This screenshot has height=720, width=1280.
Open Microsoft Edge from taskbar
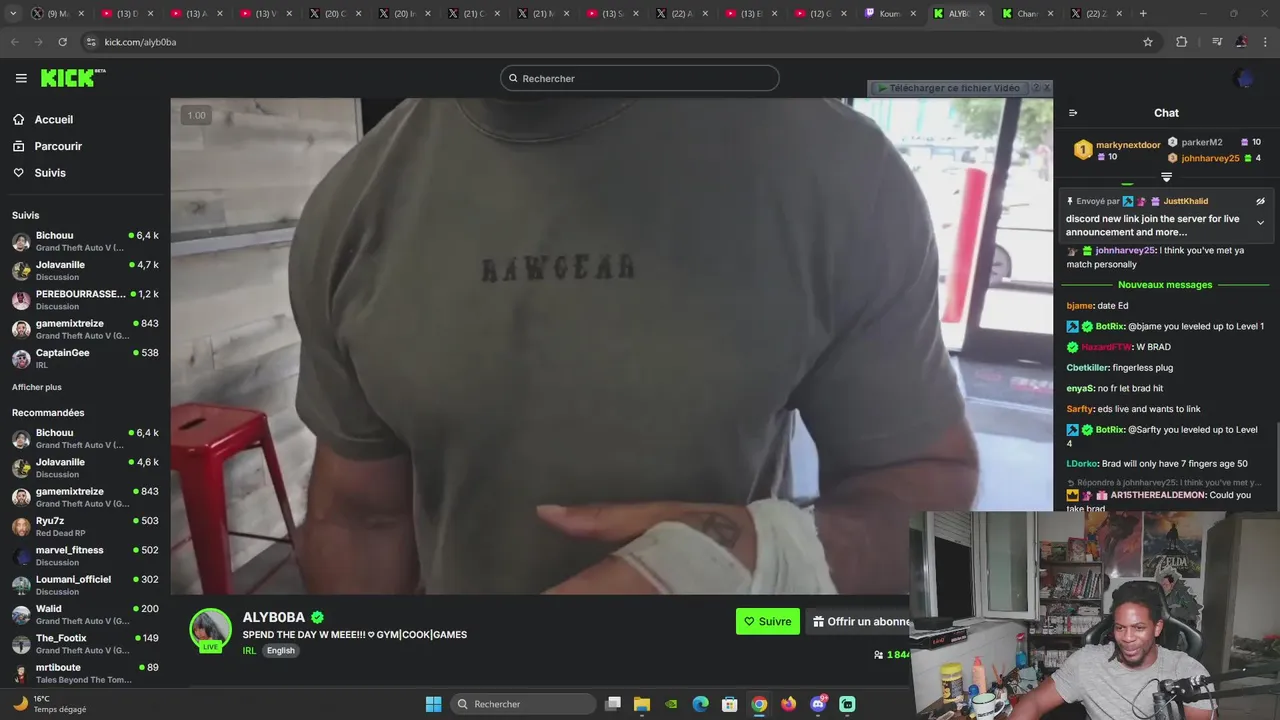click(x=701, y=704)
